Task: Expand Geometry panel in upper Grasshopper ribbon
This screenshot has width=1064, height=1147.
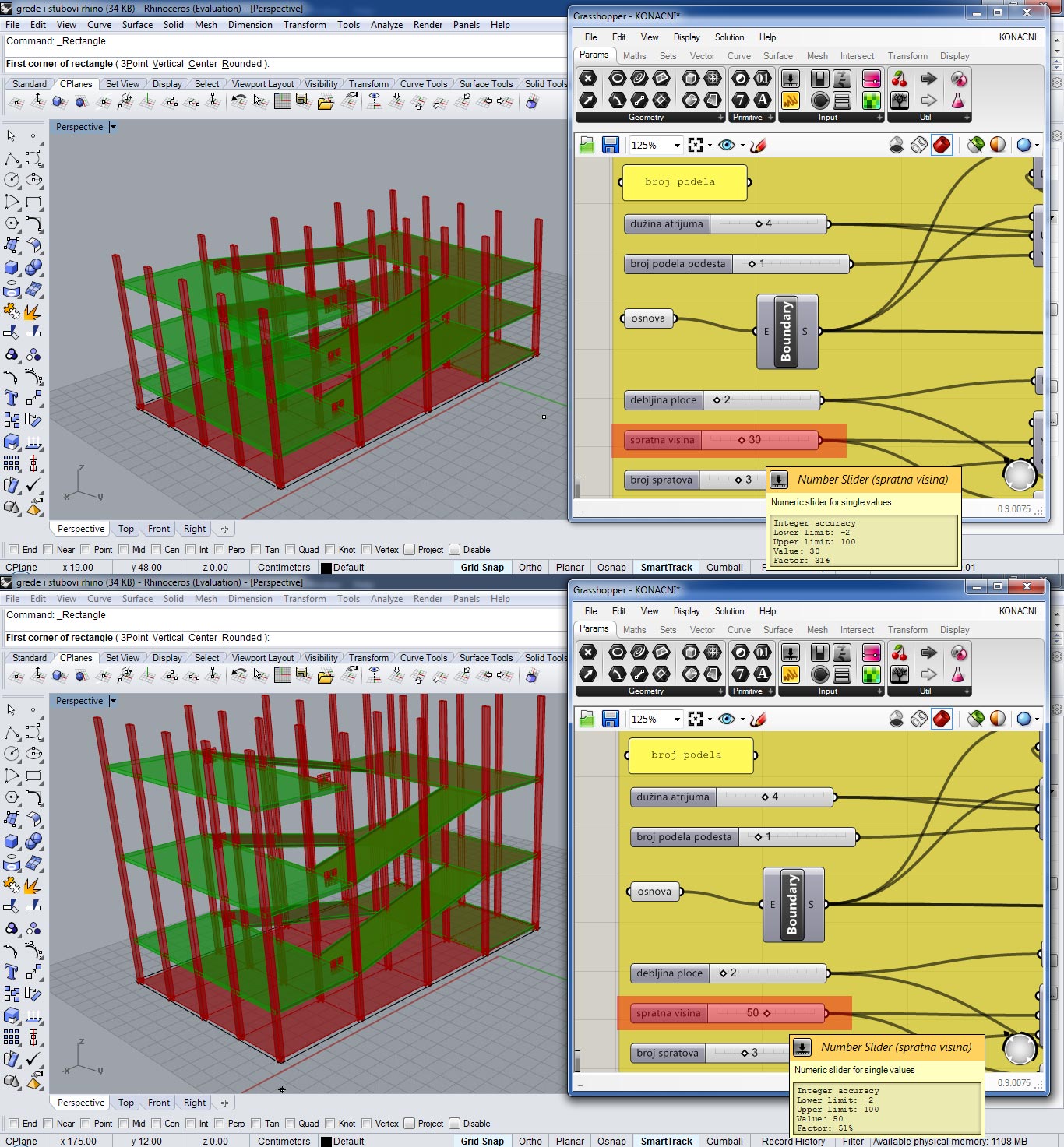Action: tap(721, 118)
